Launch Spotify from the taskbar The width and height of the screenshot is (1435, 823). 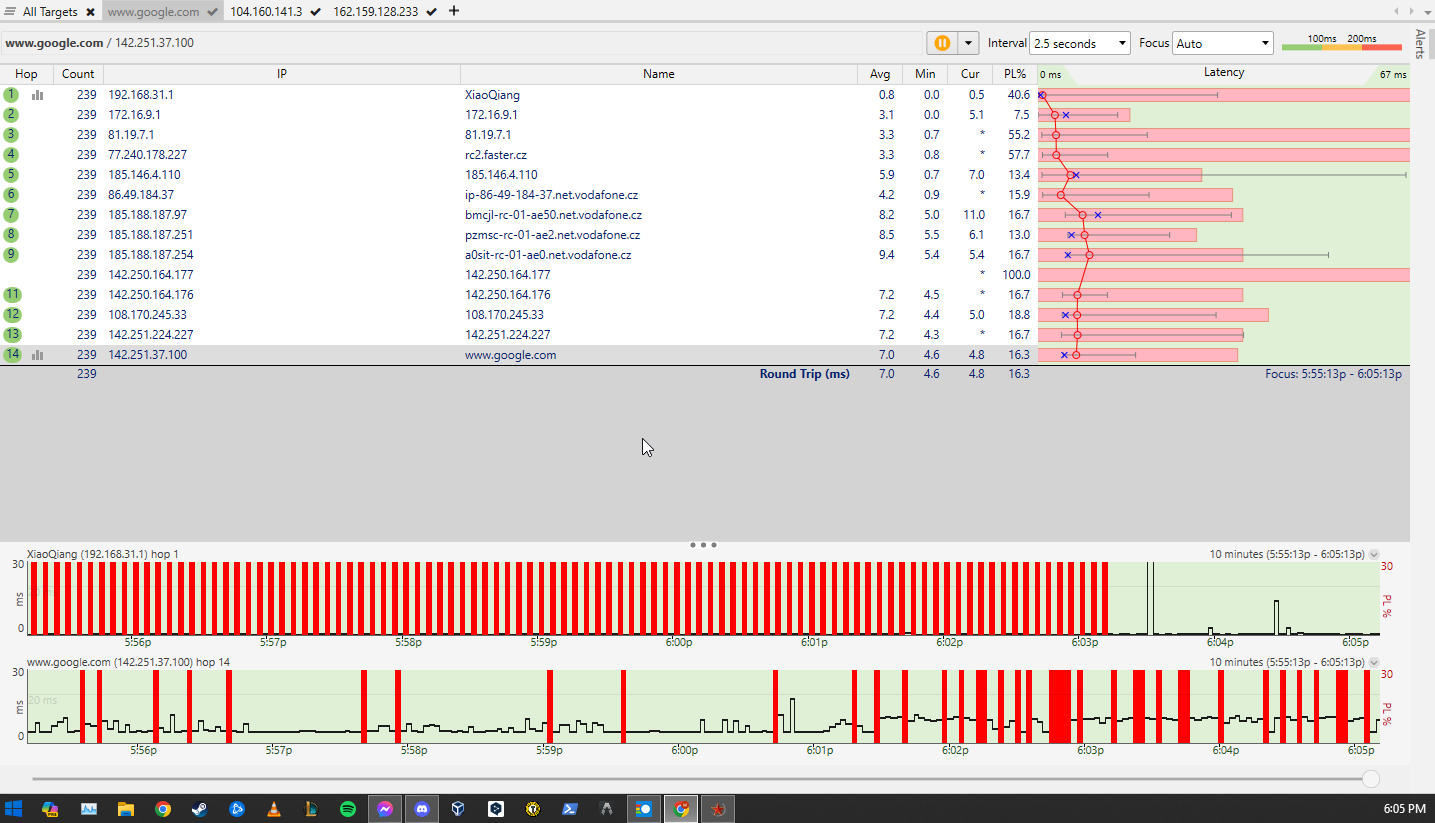[x=347, y=809]
